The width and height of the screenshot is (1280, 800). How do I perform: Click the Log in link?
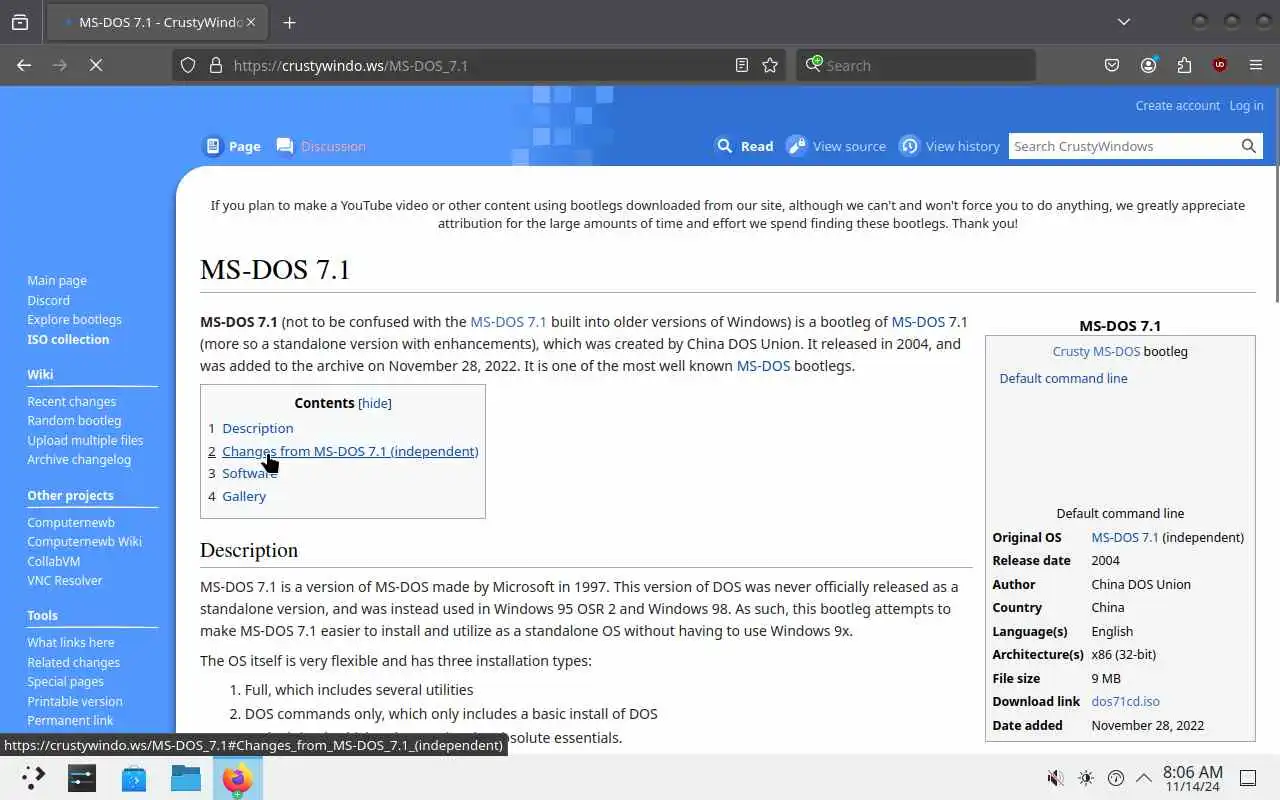point(1246,105)
